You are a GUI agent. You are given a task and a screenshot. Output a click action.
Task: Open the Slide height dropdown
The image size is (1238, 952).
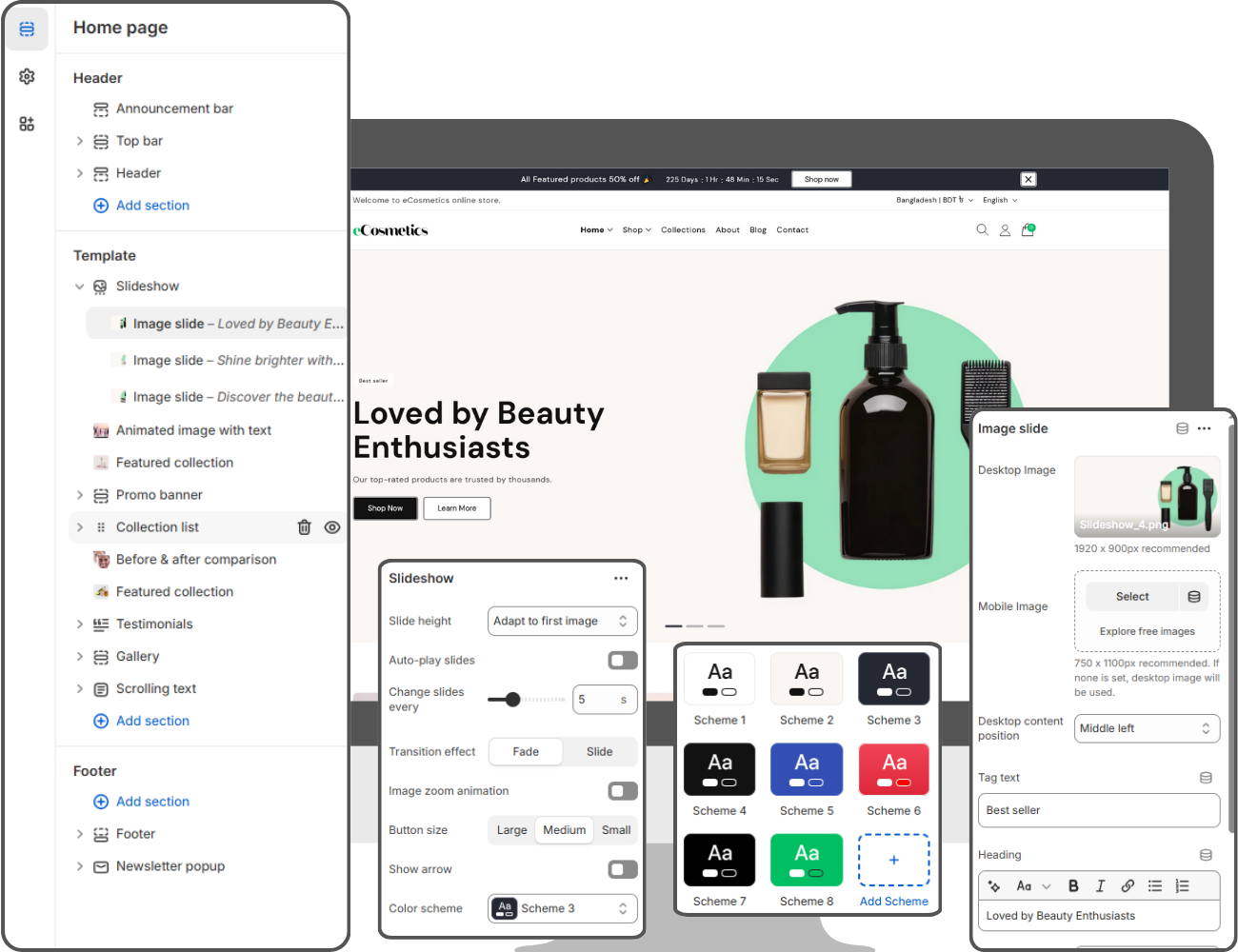point(563,621)
